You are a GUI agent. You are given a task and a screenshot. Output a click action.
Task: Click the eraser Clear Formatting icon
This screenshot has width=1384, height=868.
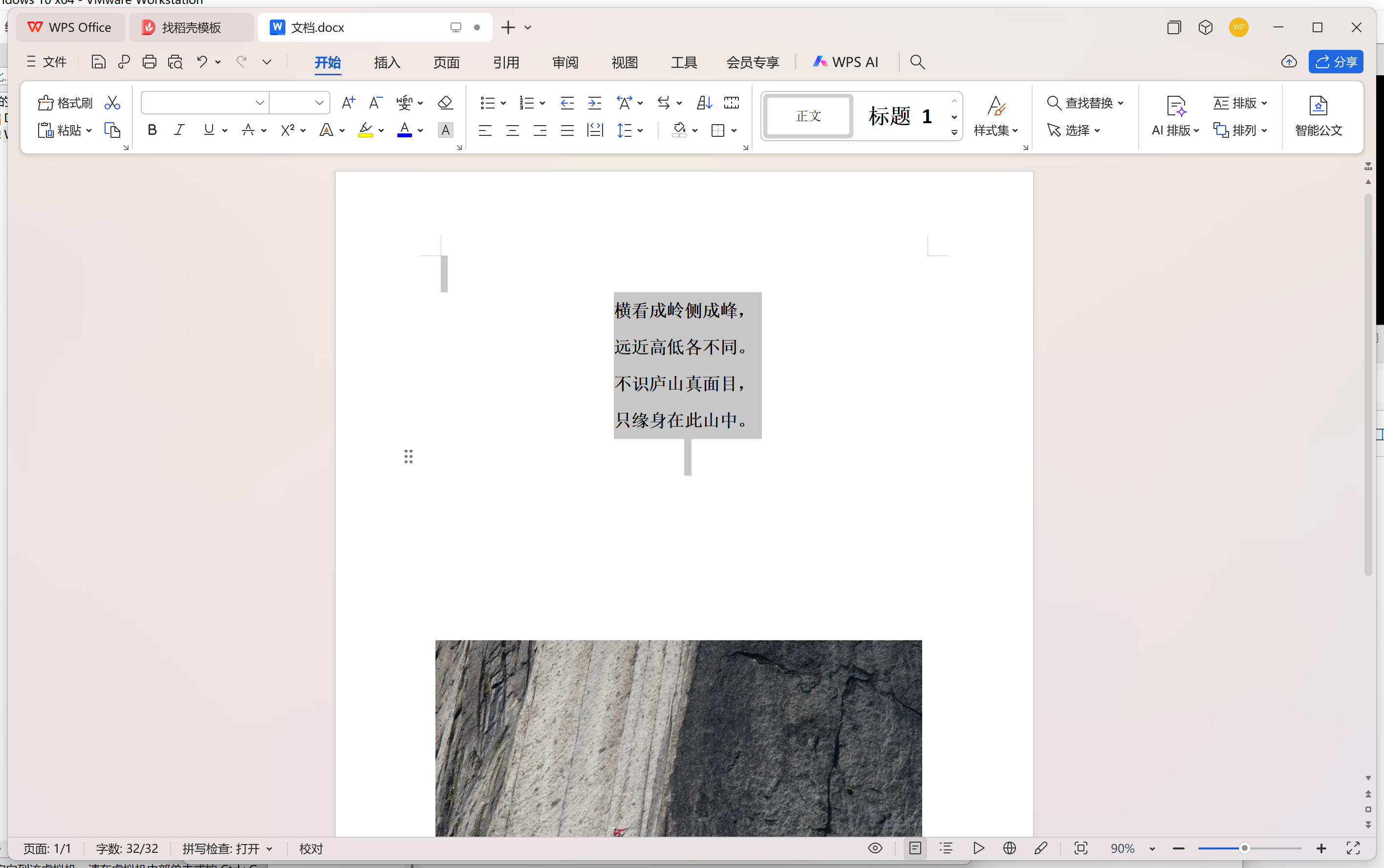tap(445, 103)
